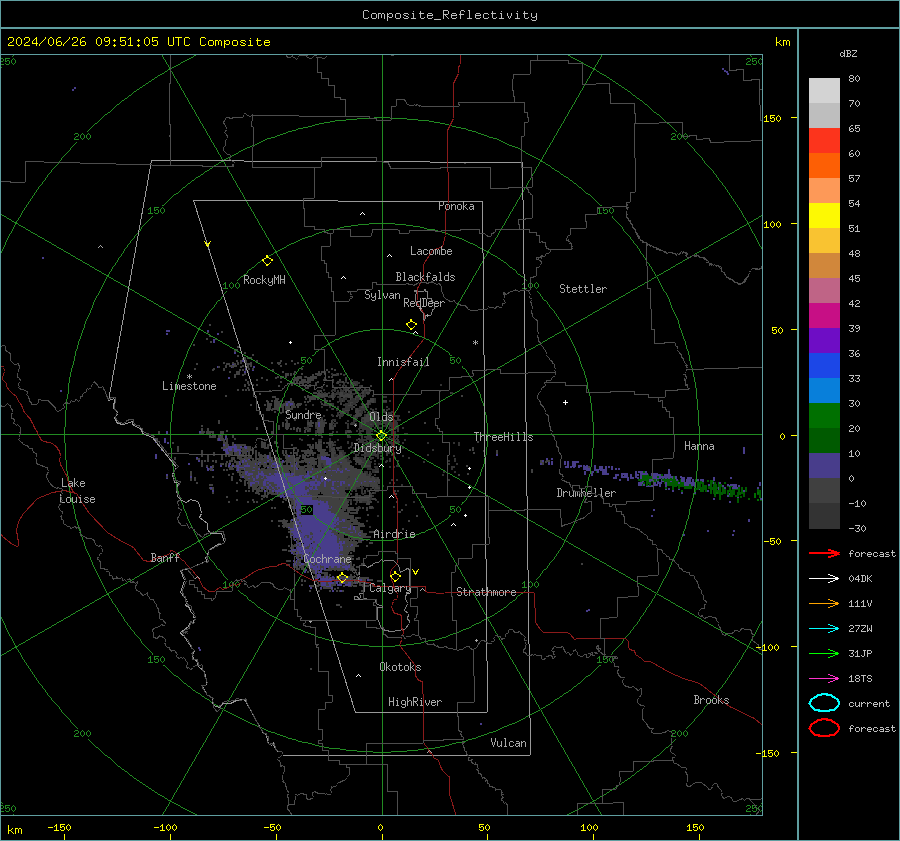
Task: Click the red forecast ellipse legend icon
Action: [824, 728]
